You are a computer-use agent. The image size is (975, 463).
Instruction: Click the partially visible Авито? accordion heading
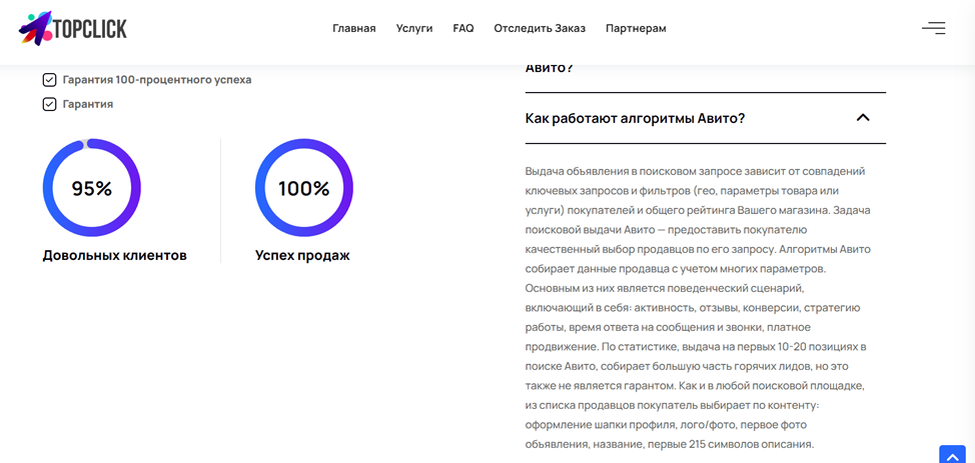(549, 68)
